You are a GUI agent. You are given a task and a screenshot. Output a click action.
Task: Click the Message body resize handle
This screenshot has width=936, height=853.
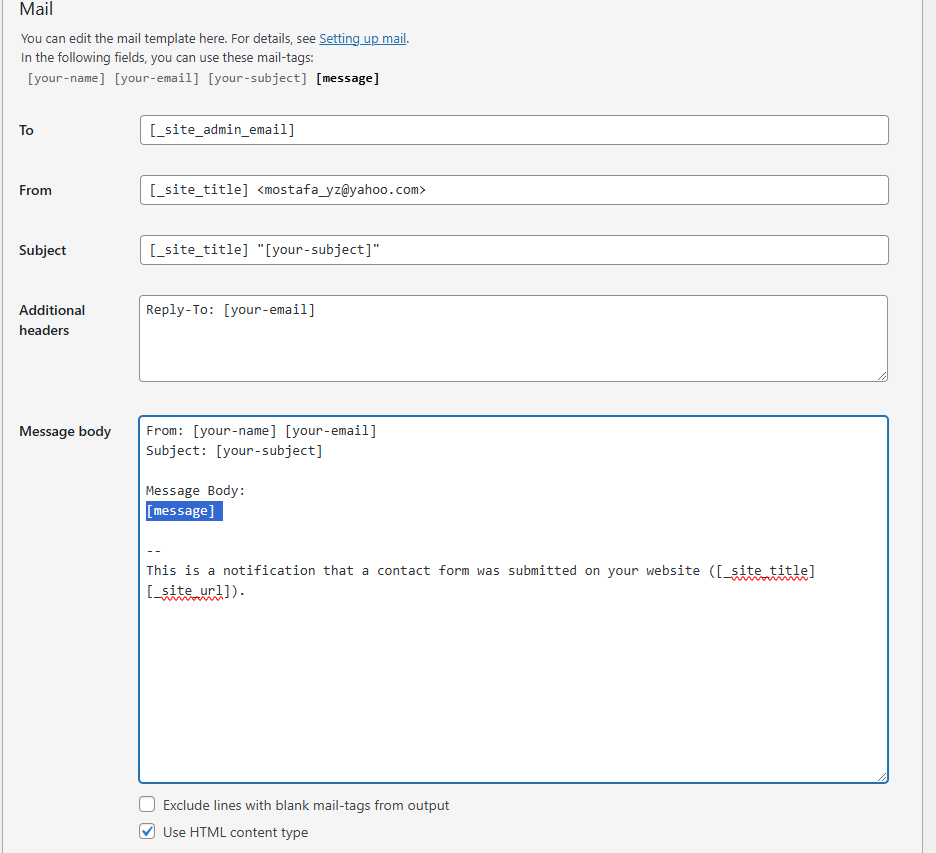click(x=882, y=776)
